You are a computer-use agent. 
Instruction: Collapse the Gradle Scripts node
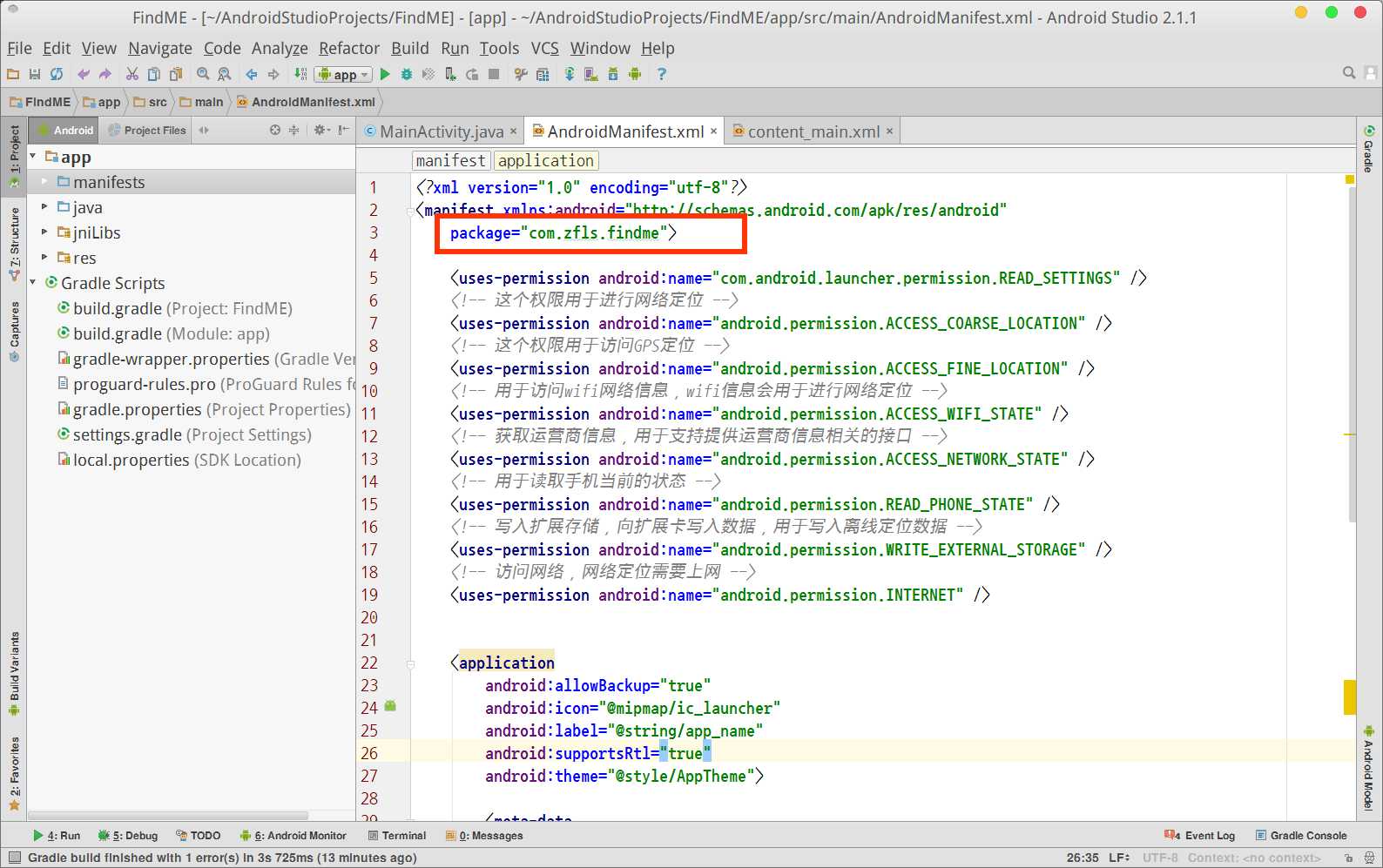pos(33,283)
